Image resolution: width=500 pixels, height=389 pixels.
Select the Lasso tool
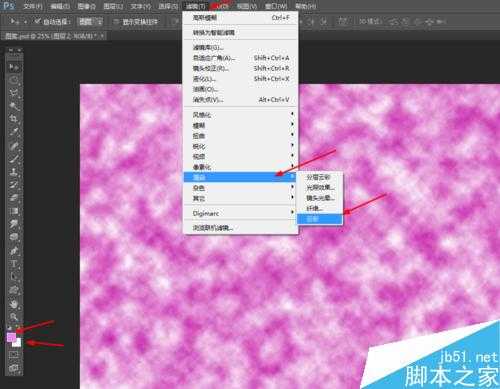pyautogui.click(x=14, y=93)
